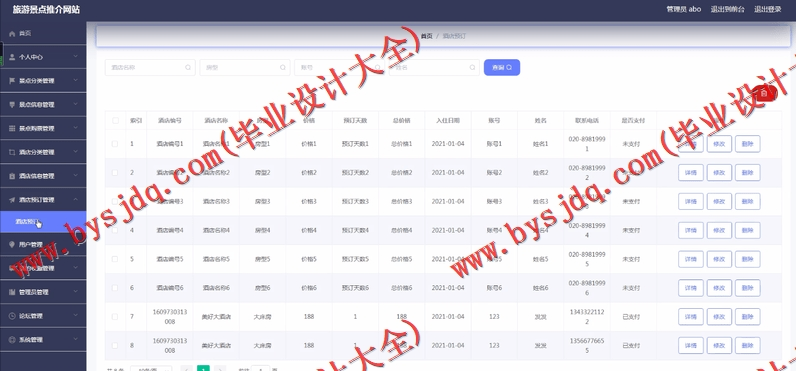Click the icon beside 景点信息管理
796x371 pixels.
(x=12, y=105)
